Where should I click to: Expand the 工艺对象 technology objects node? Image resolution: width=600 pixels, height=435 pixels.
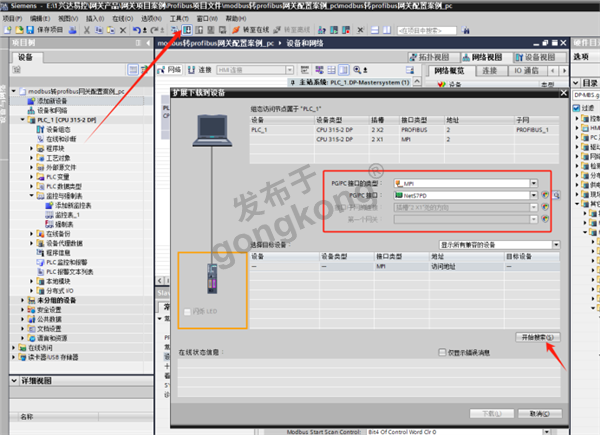[32, 158]
